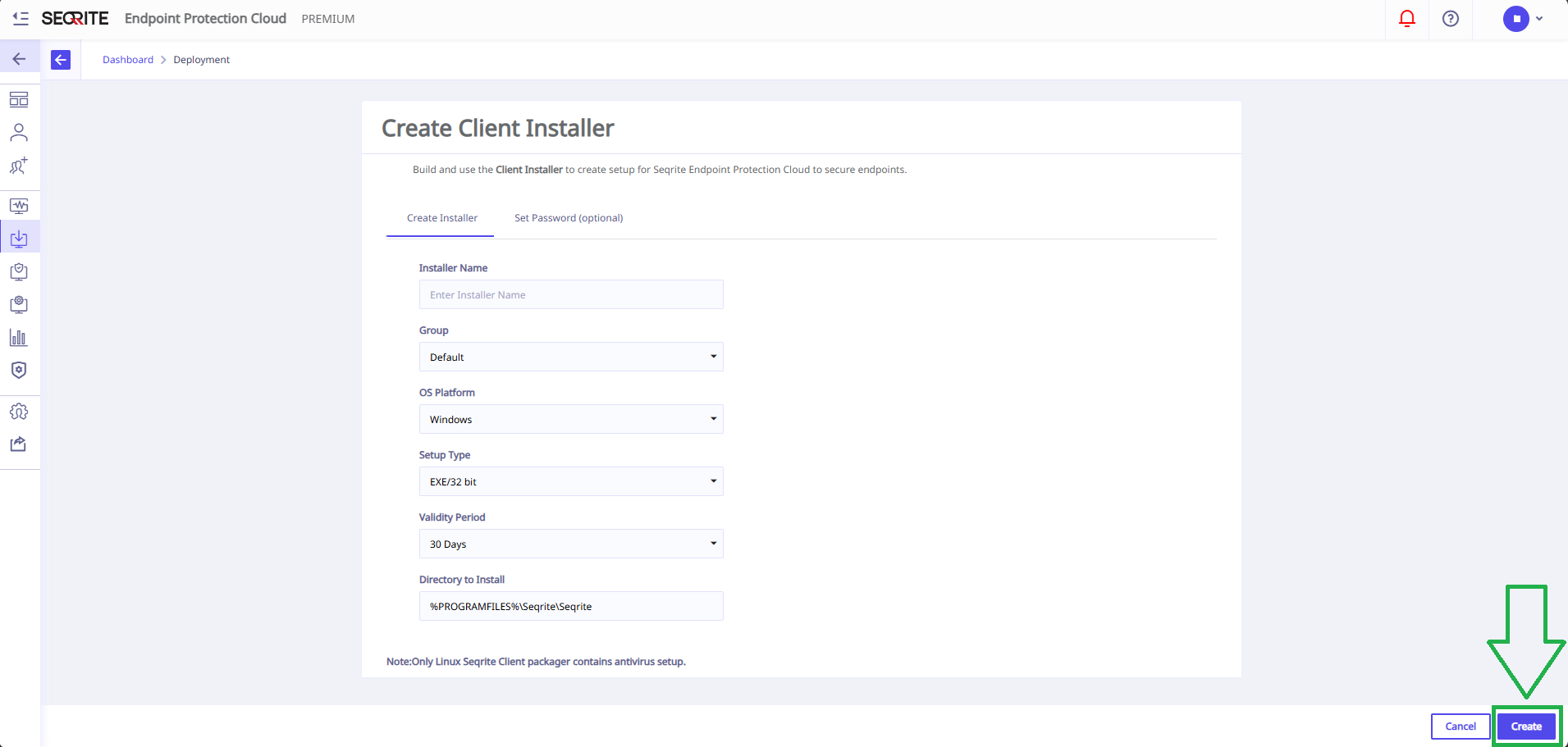Open the monitor with gear icon

pyautogui.click(x=19, y=304)
